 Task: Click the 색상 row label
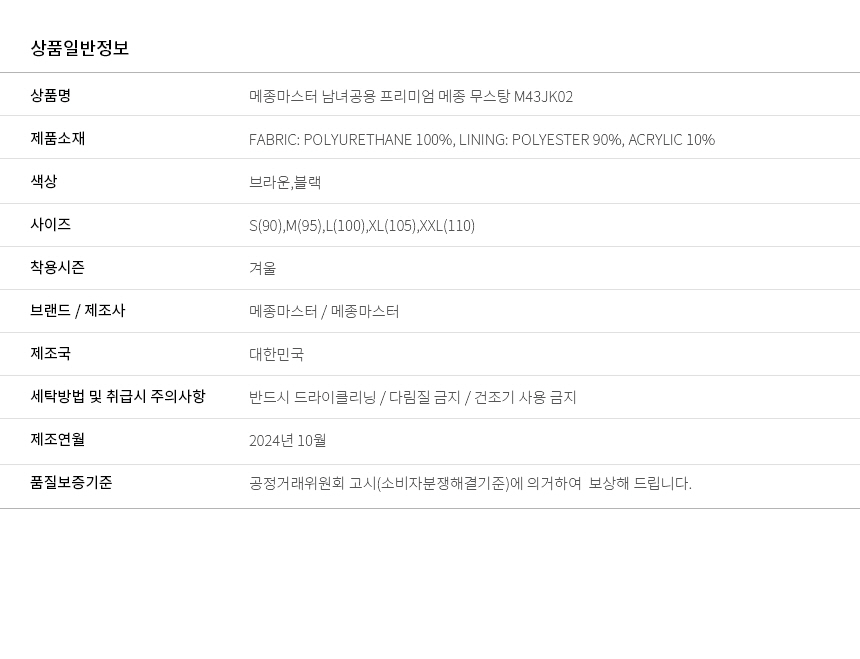click(44, 182)
